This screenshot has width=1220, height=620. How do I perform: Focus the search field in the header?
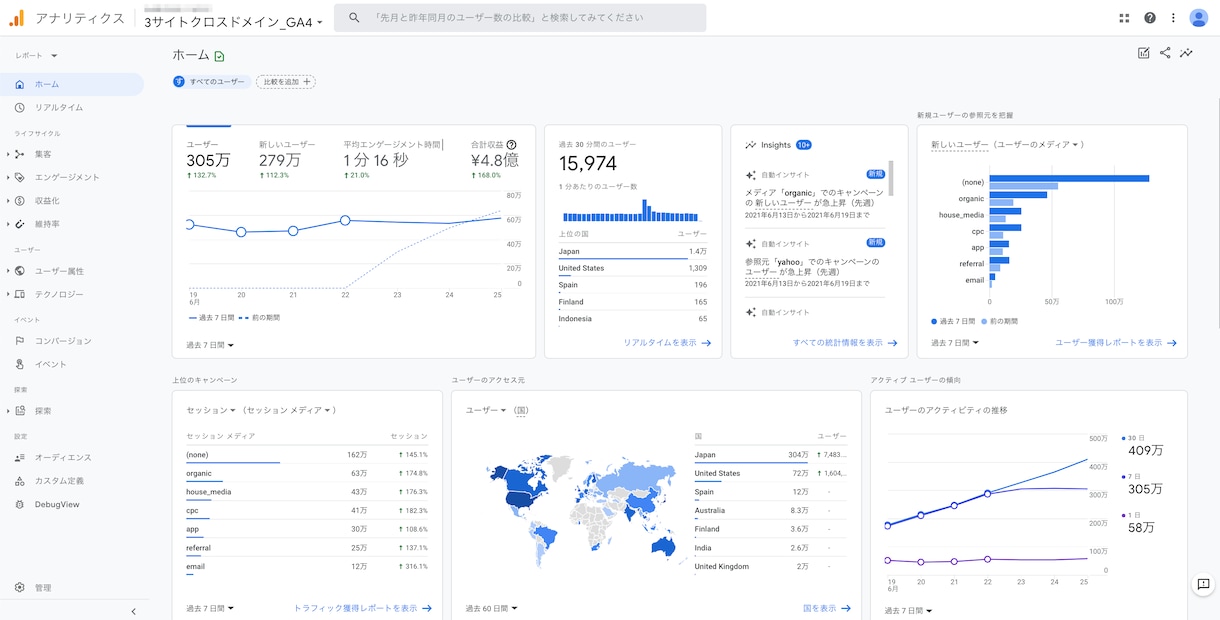(520, 18)
